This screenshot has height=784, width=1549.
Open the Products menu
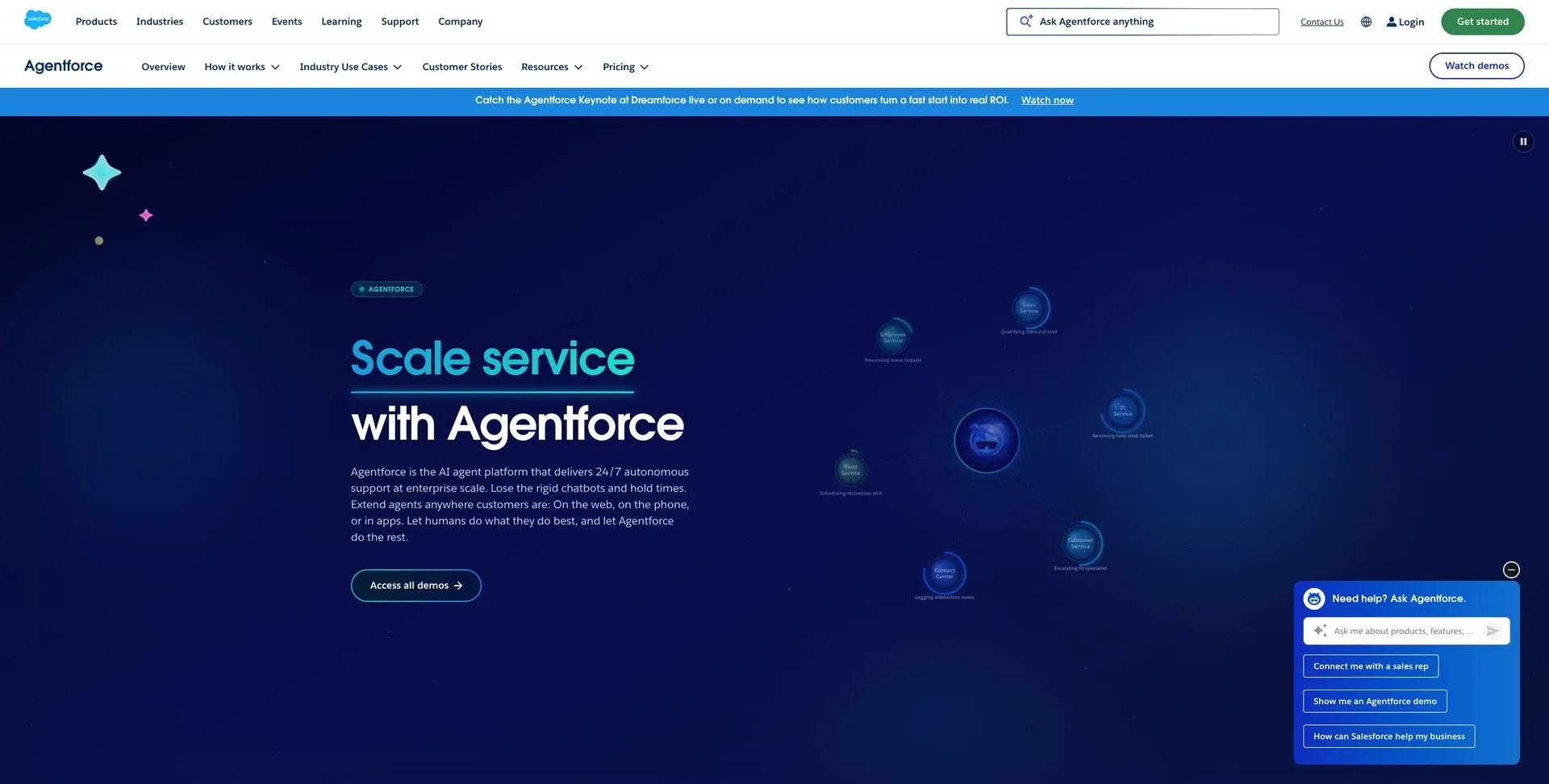96,22
